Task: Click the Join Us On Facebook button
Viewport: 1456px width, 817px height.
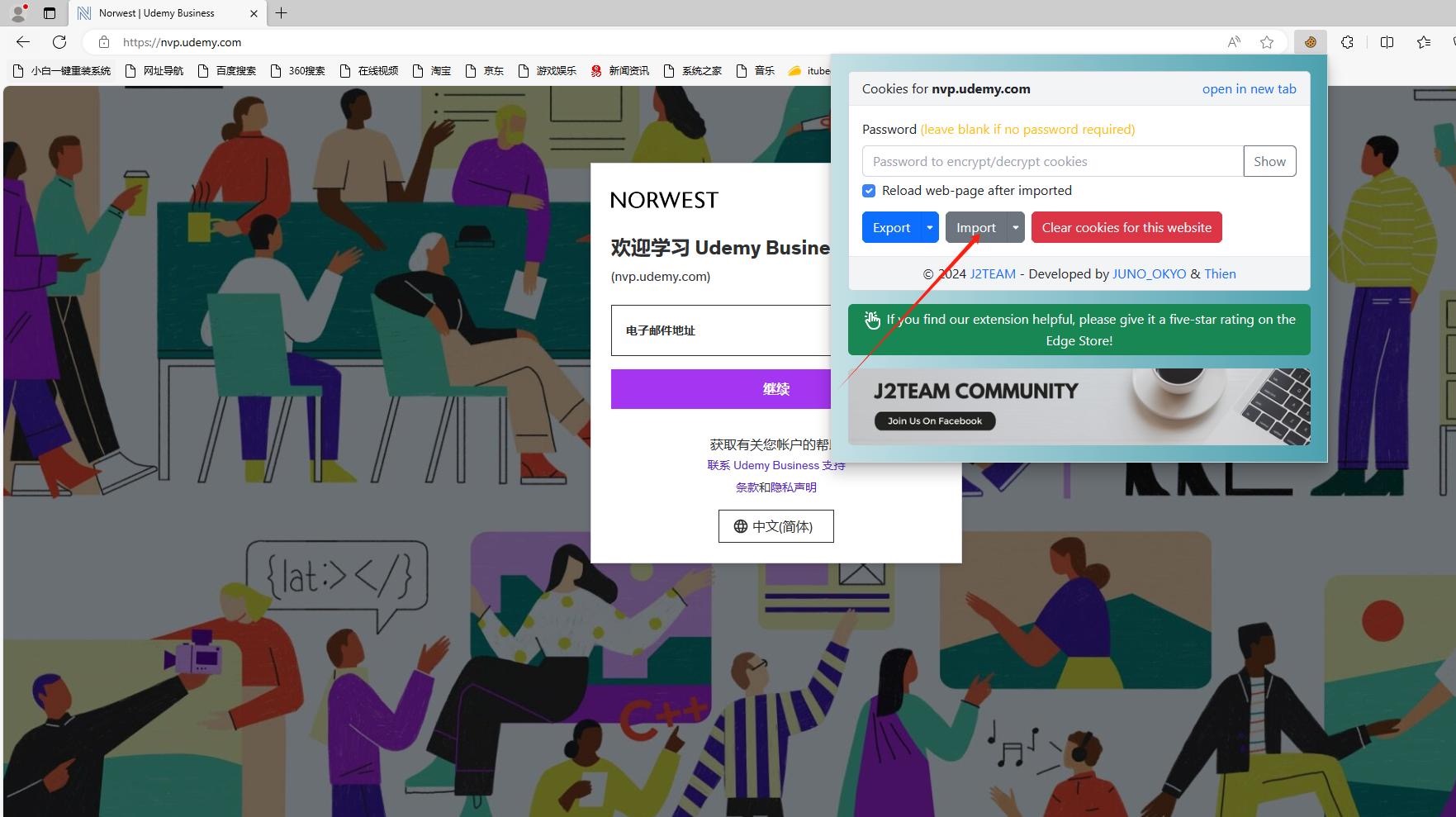Action: (935, 420)
